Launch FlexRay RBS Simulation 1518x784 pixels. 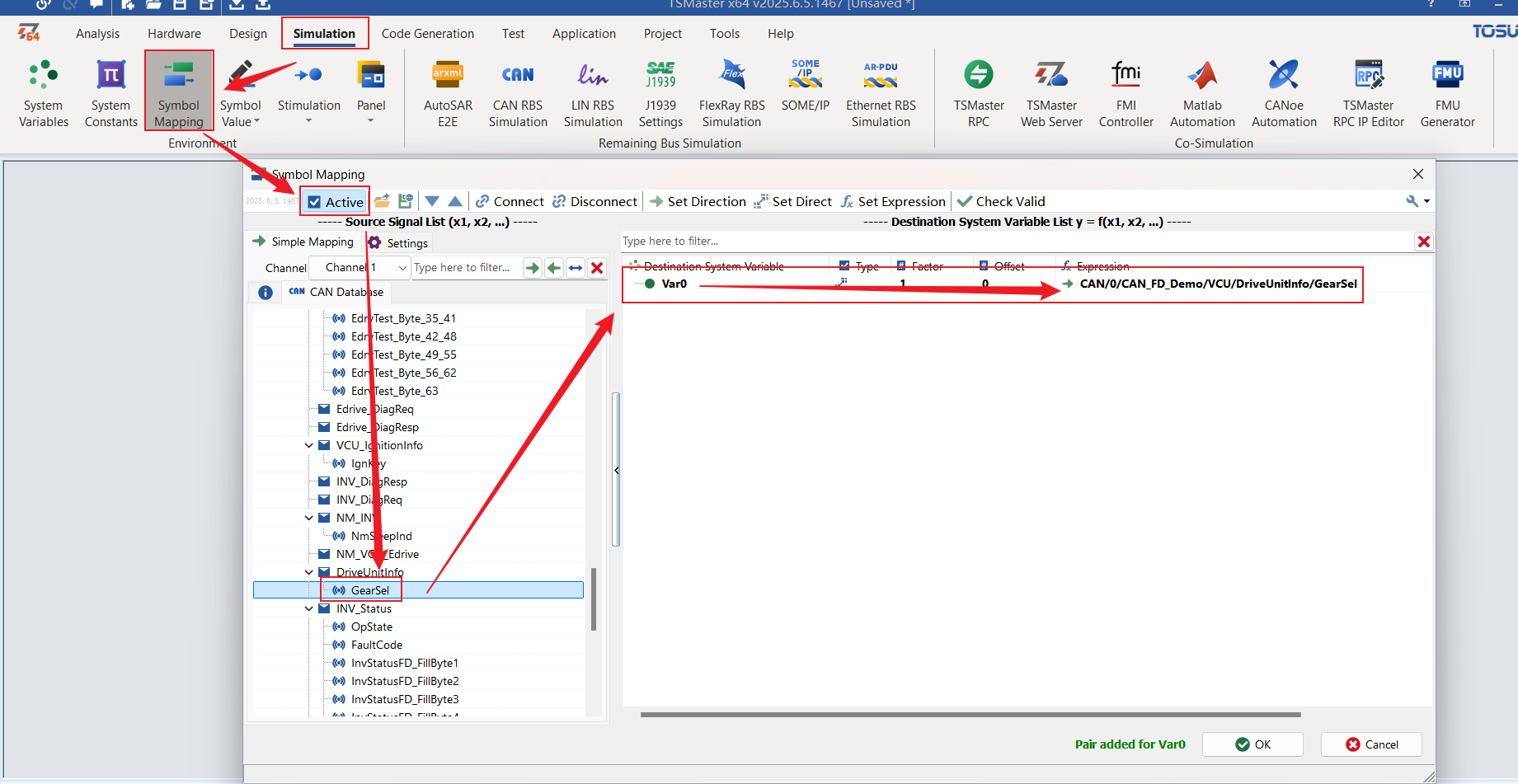click(x=731, y=92)
